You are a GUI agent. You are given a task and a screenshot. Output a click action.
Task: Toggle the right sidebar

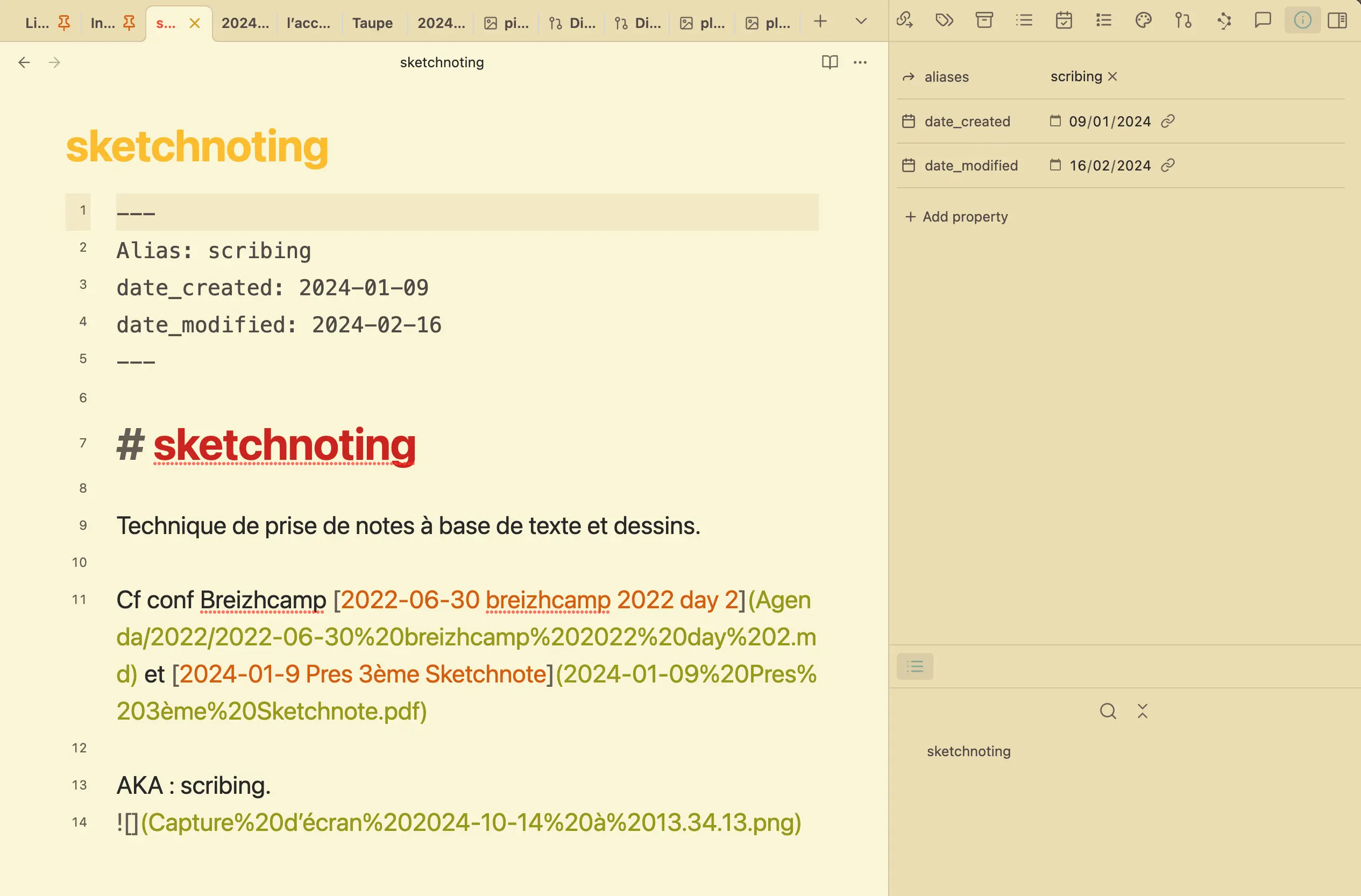pyautogui.click(x=1337, y=20)
